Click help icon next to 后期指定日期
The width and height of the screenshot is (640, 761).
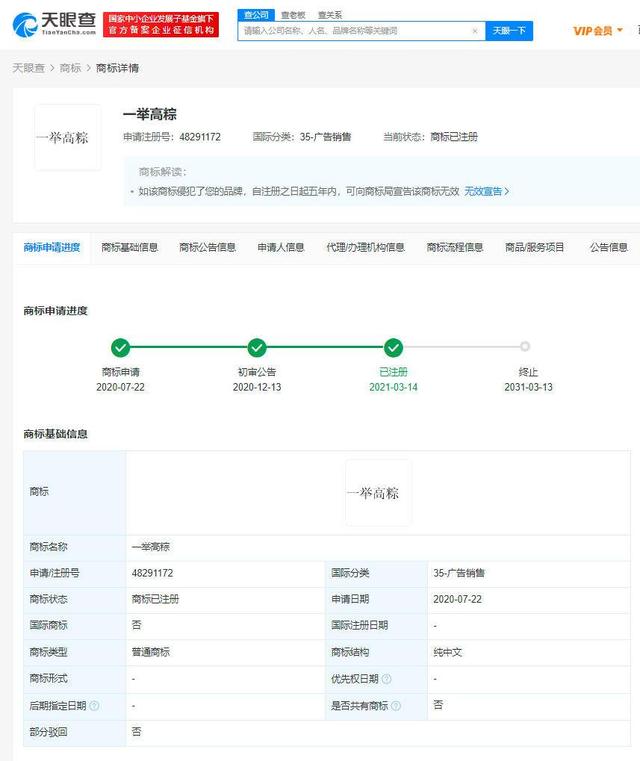(x=95, y=706)
